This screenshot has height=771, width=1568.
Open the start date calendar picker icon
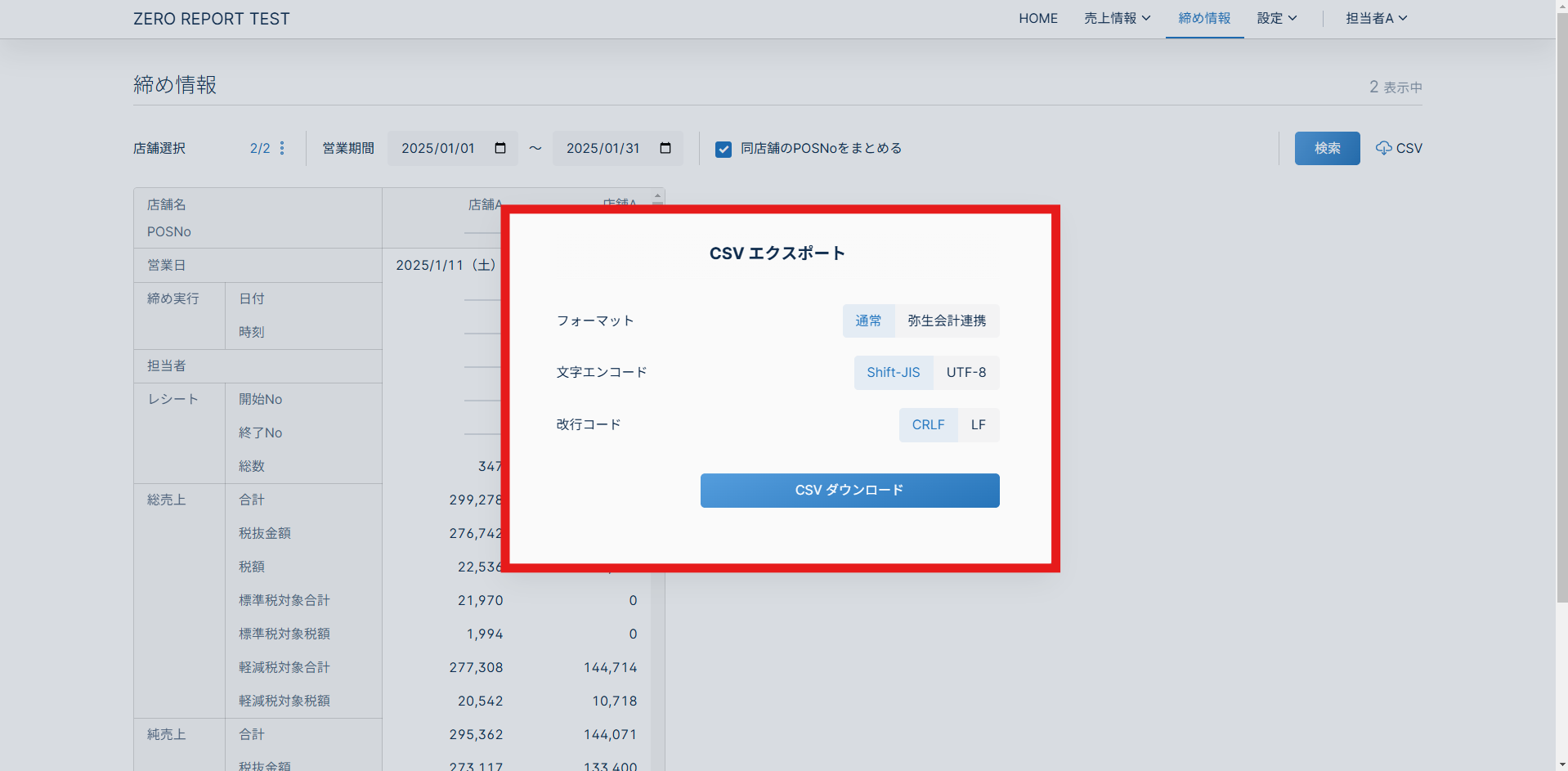tap(500, 148)
